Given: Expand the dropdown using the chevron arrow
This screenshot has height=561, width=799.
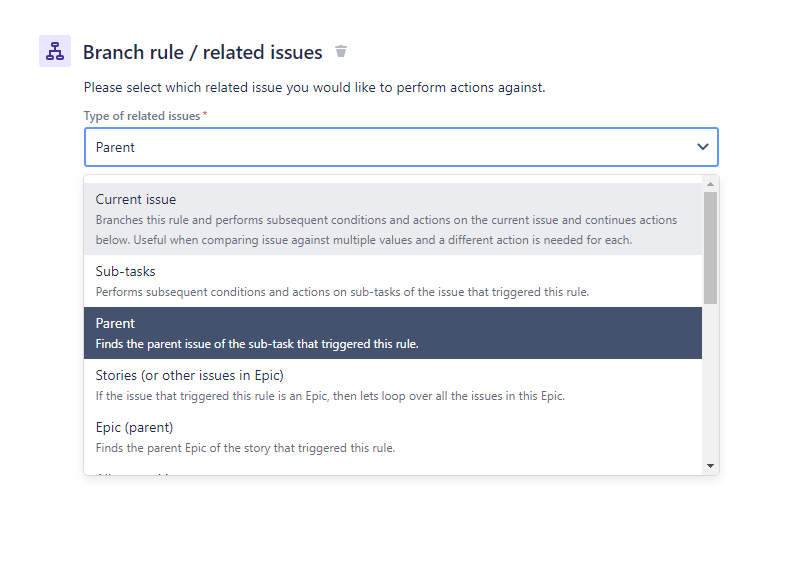Looking at the screenshot, I should 703,147.
